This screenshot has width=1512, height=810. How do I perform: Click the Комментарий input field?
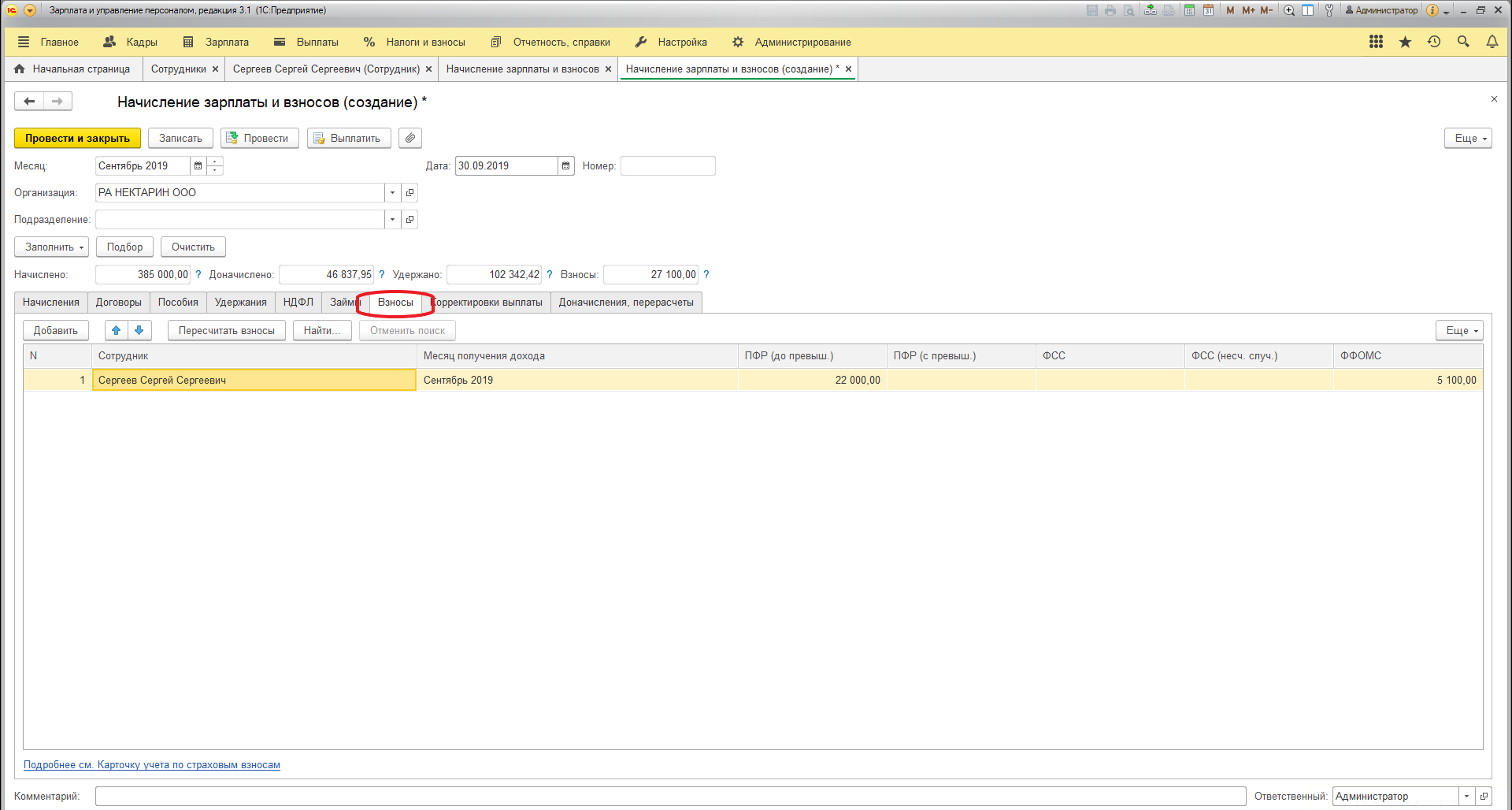pyautogui.click(x=670, y=796)
